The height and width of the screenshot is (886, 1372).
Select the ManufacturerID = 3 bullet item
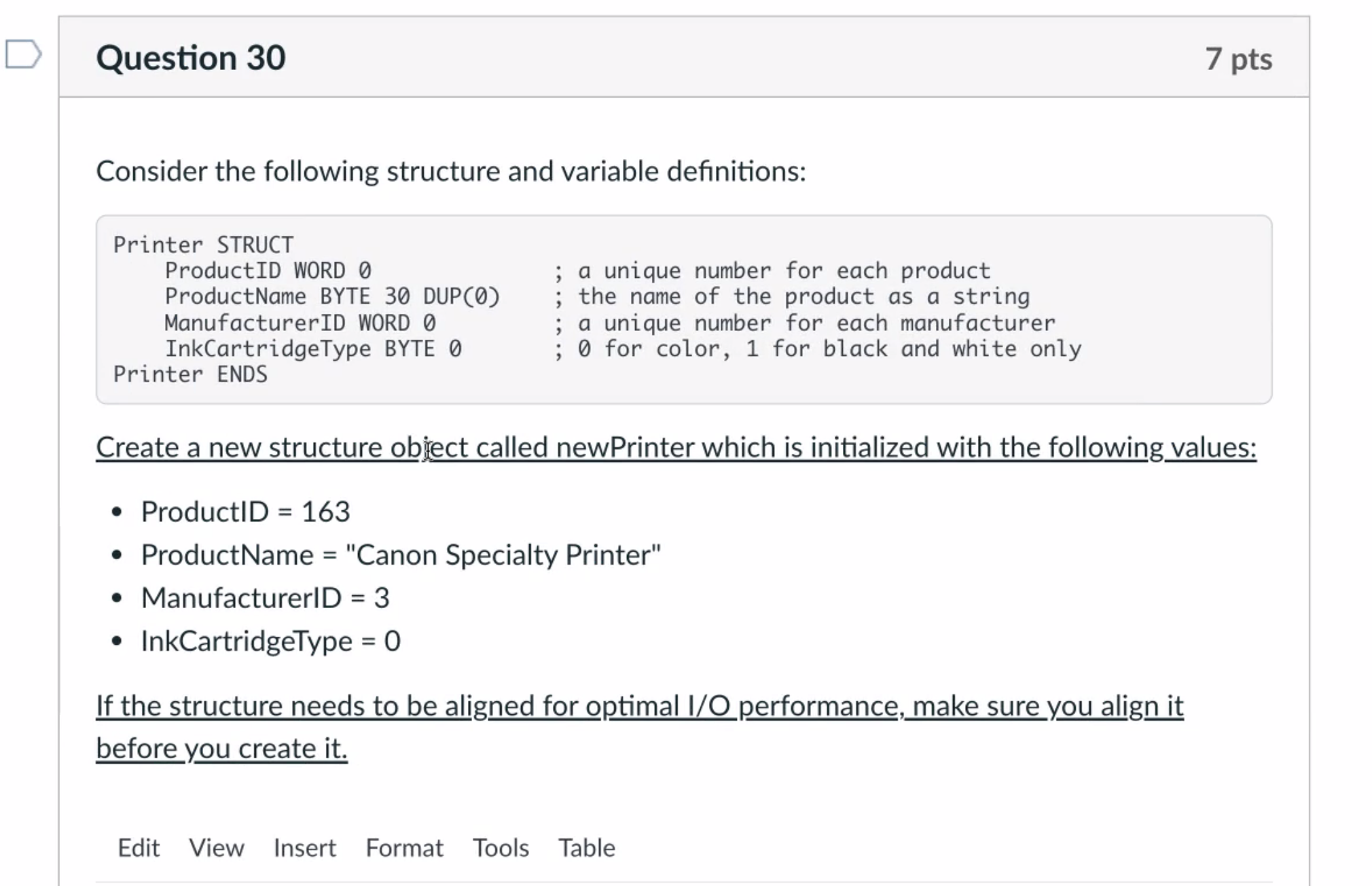(264, 597)
